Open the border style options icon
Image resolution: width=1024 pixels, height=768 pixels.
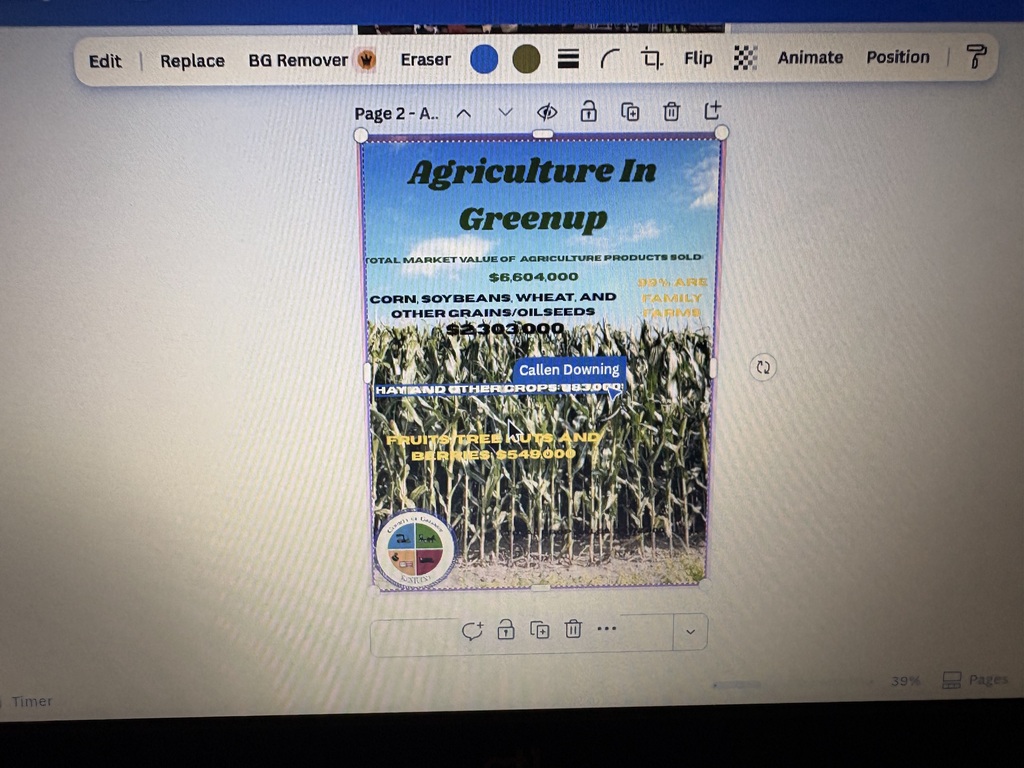[x=568, y=59]
